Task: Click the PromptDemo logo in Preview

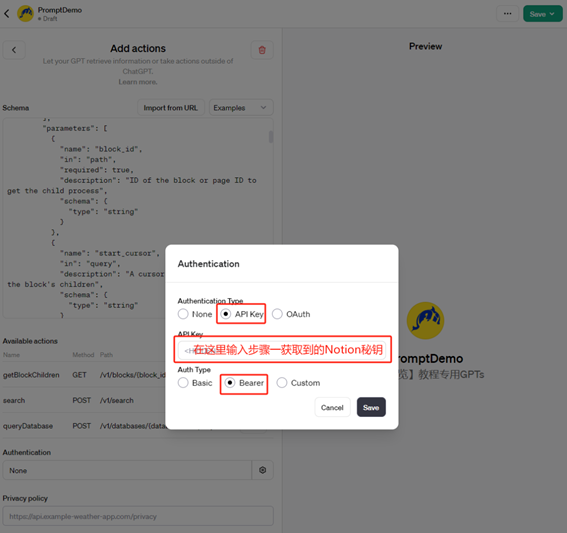Action: click(x=425, y=320)
